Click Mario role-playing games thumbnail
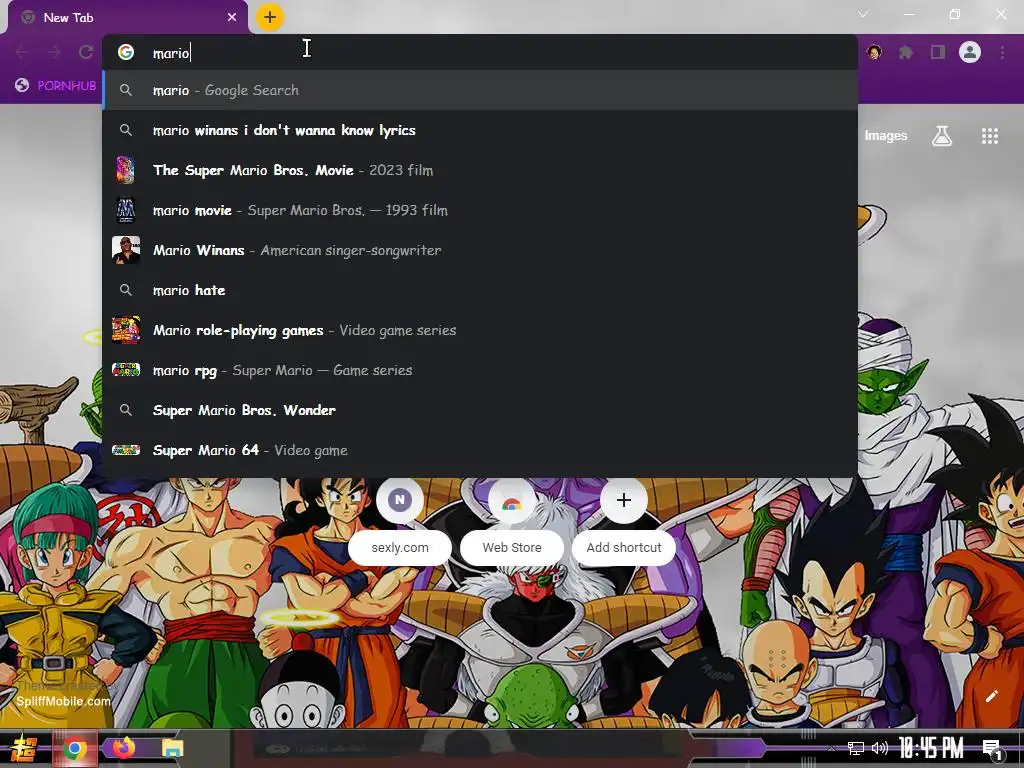This screenshot has width=1024, height=768. click(x=125, y=330)
